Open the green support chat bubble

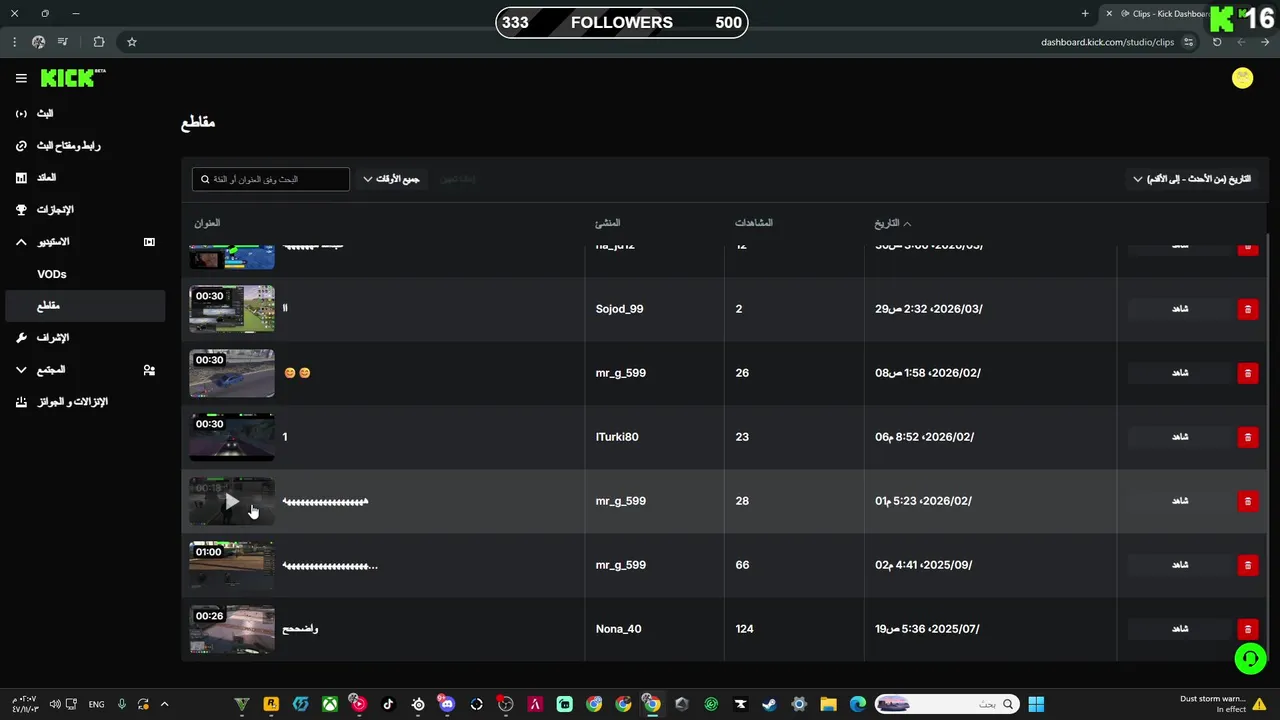(1250, 658)
